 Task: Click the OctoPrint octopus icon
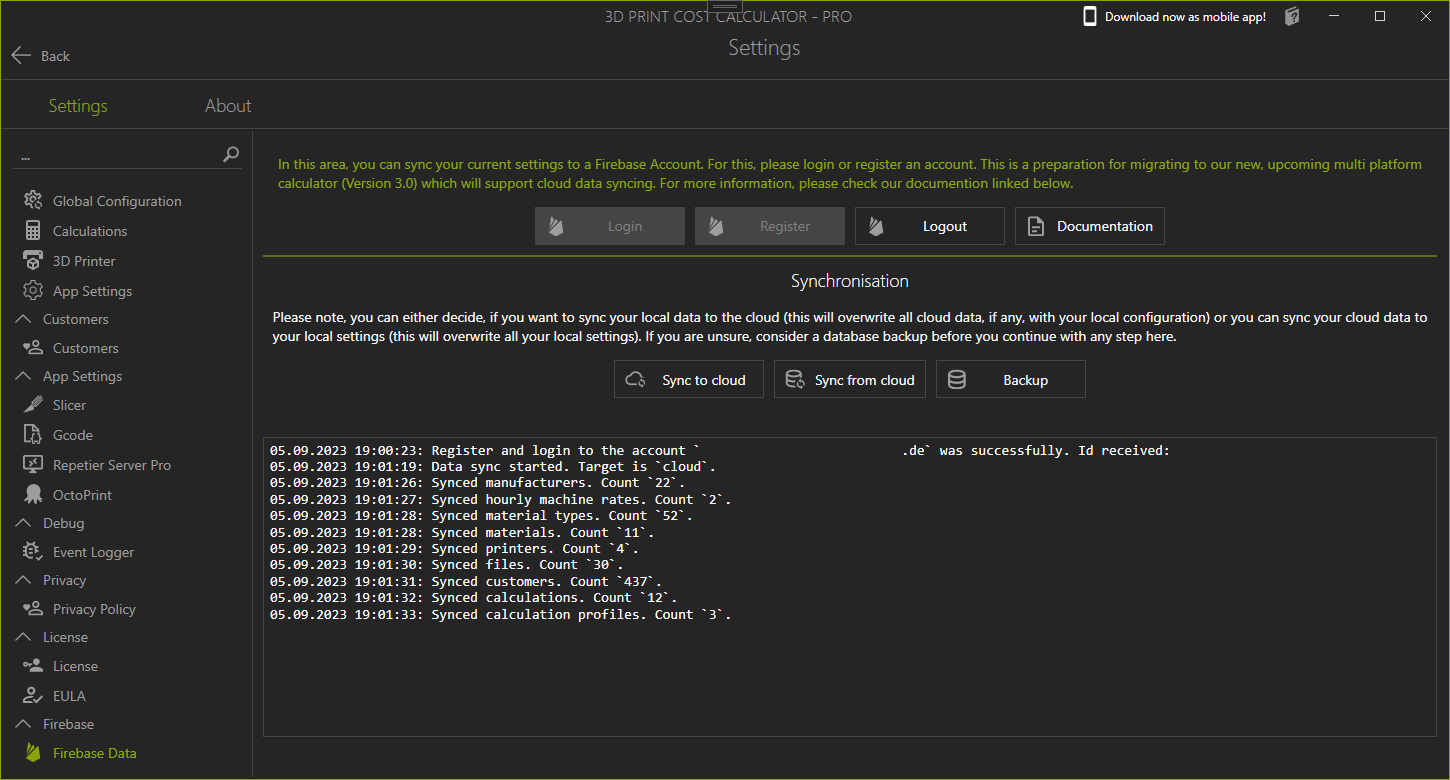point(33,495)
